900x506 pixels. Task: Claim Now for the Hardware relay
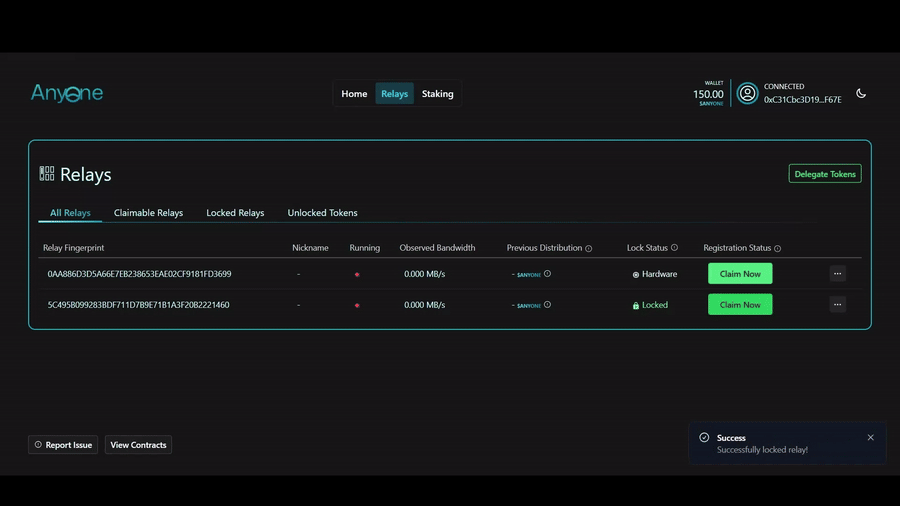740,274
